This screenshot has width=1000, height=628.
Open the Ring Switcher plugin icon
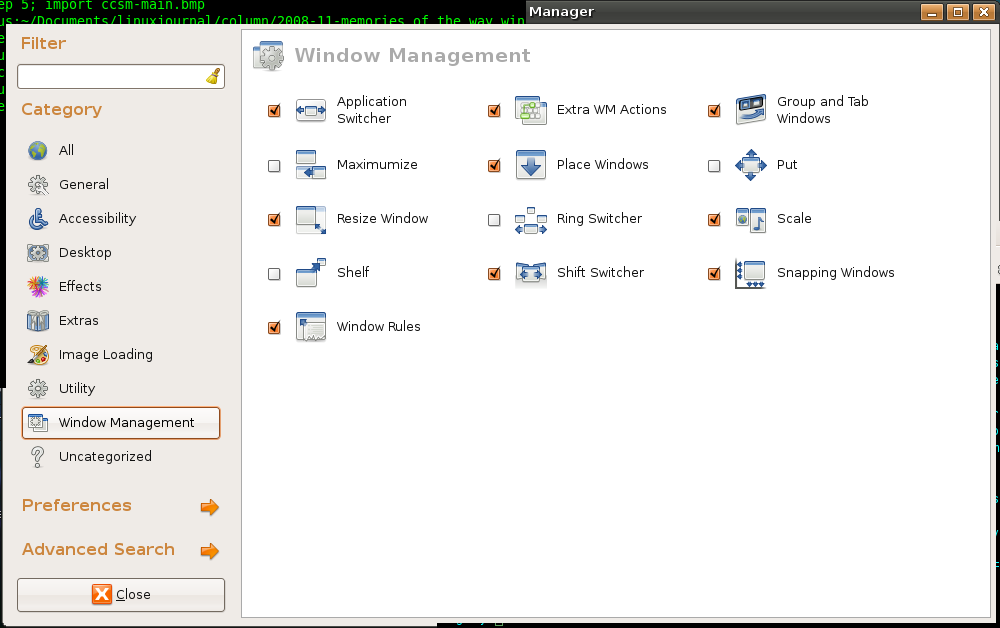[531, 219]
